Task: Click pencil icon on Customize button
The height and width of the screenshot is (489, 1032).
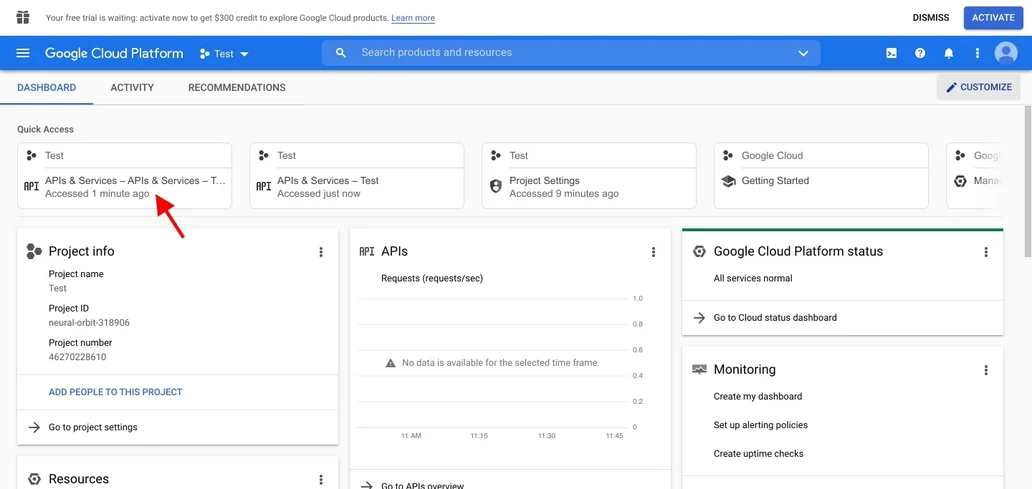Action: [x=951, y=88]
